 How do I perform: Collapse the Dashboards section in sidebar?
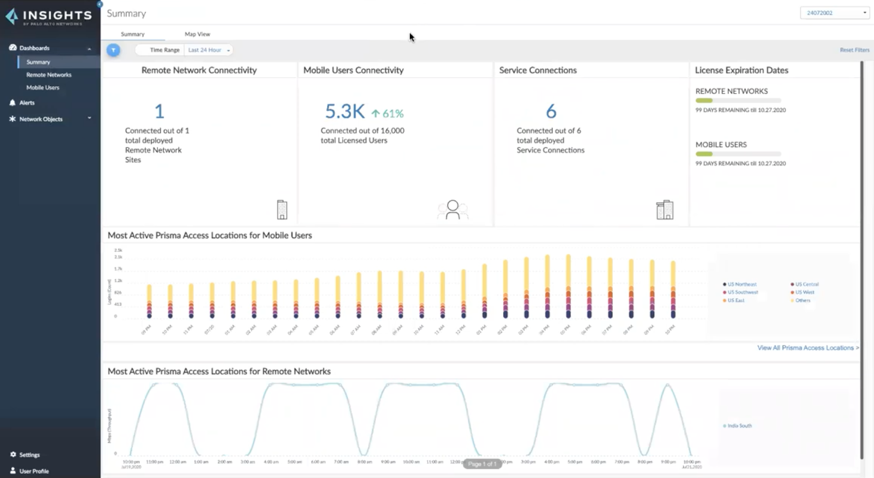pyautogui.click(x=89, y=48)
